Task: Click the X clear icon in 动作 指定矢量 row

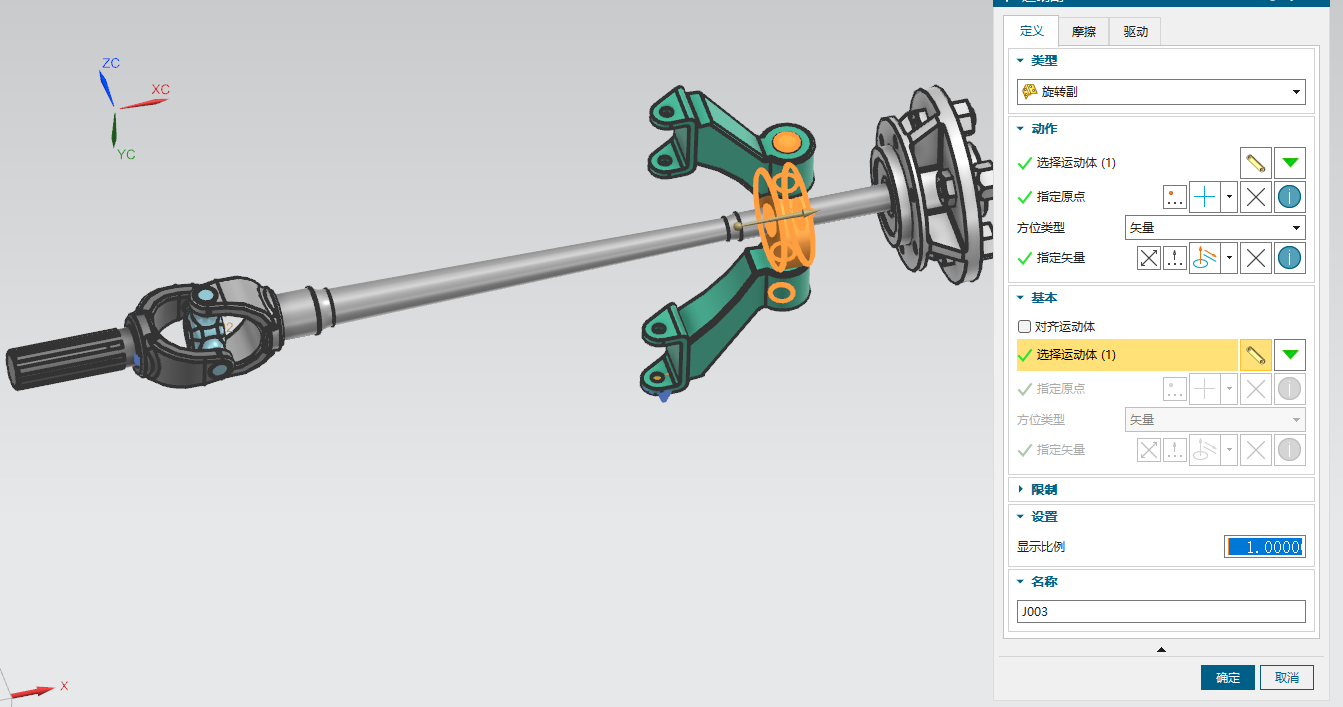Action: 1256,258
